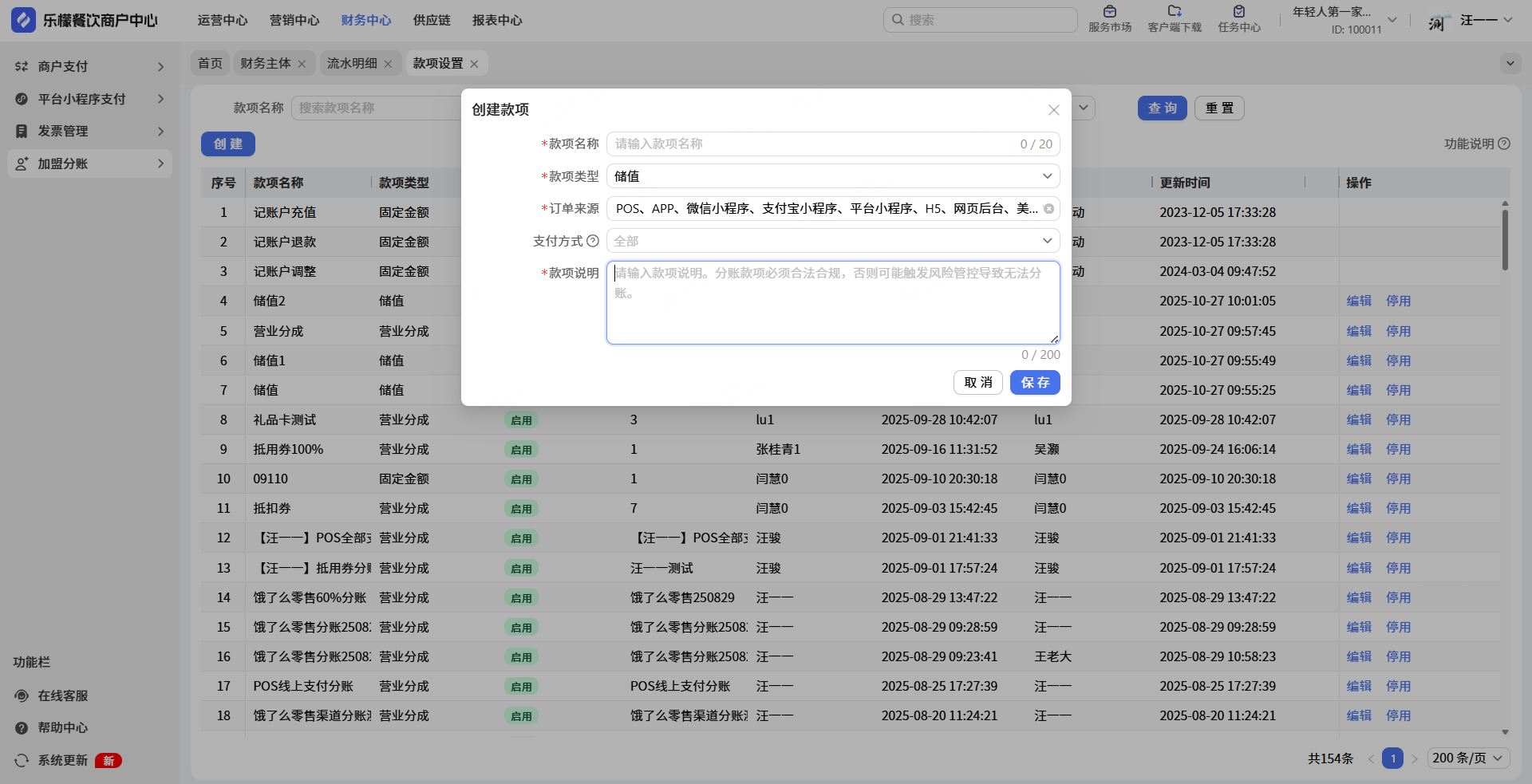Viewport: 1532px width, 784px height.
Task: Click the 启用 status tag for 09110
Action: tap(521, 479)
